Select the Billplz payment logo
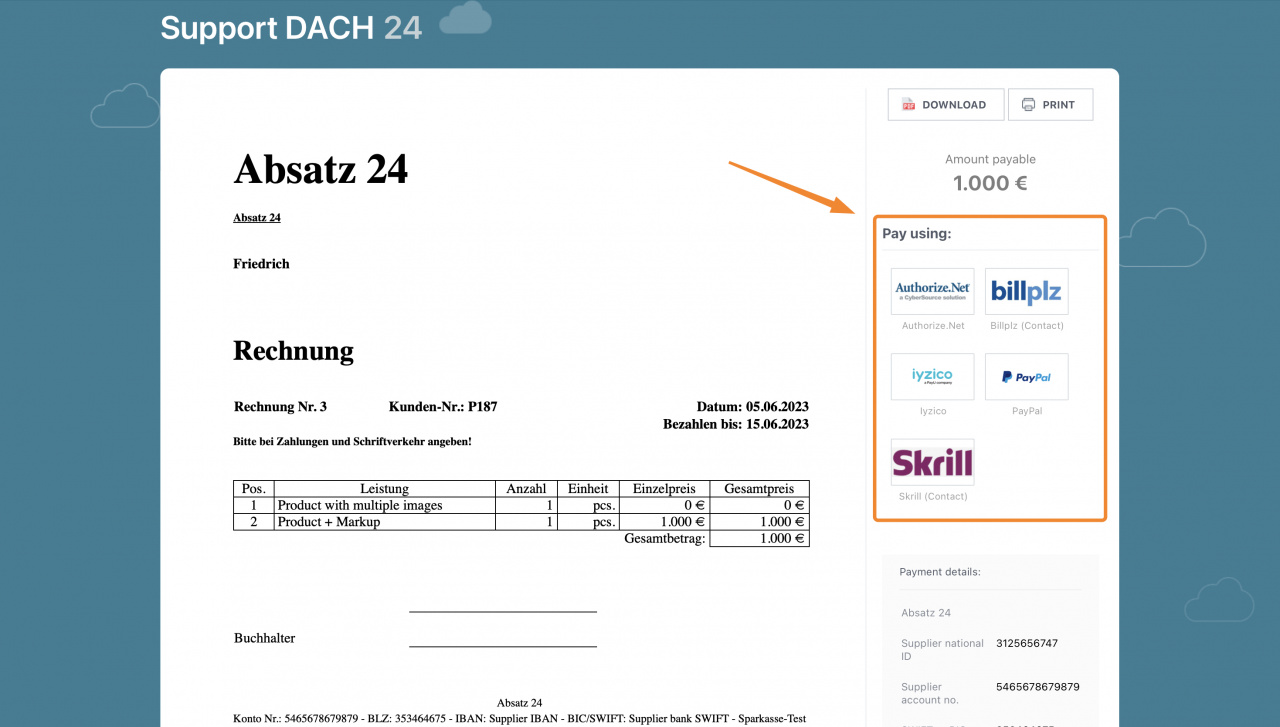The image size is (1280, 727). [1026, 291]
